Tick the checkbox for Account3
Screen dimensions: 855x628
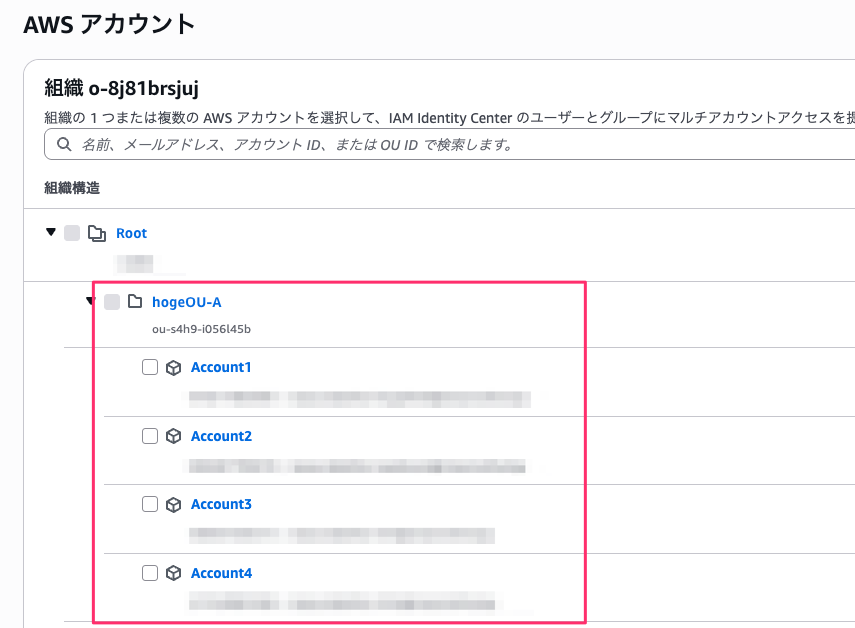point(150,504)
